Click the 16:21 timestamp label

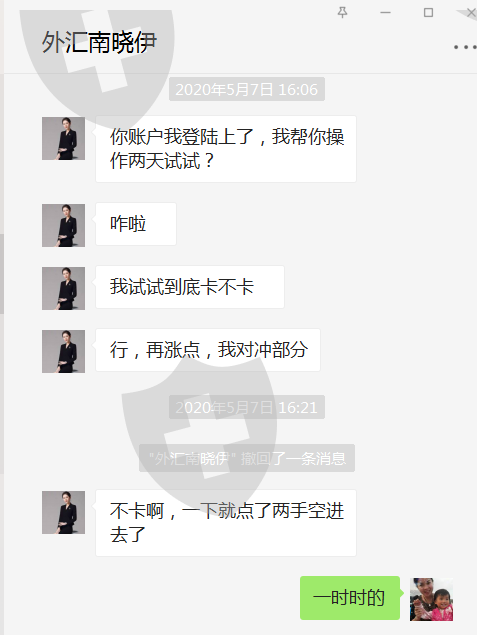pyautogui.click(x=247, y=407)
